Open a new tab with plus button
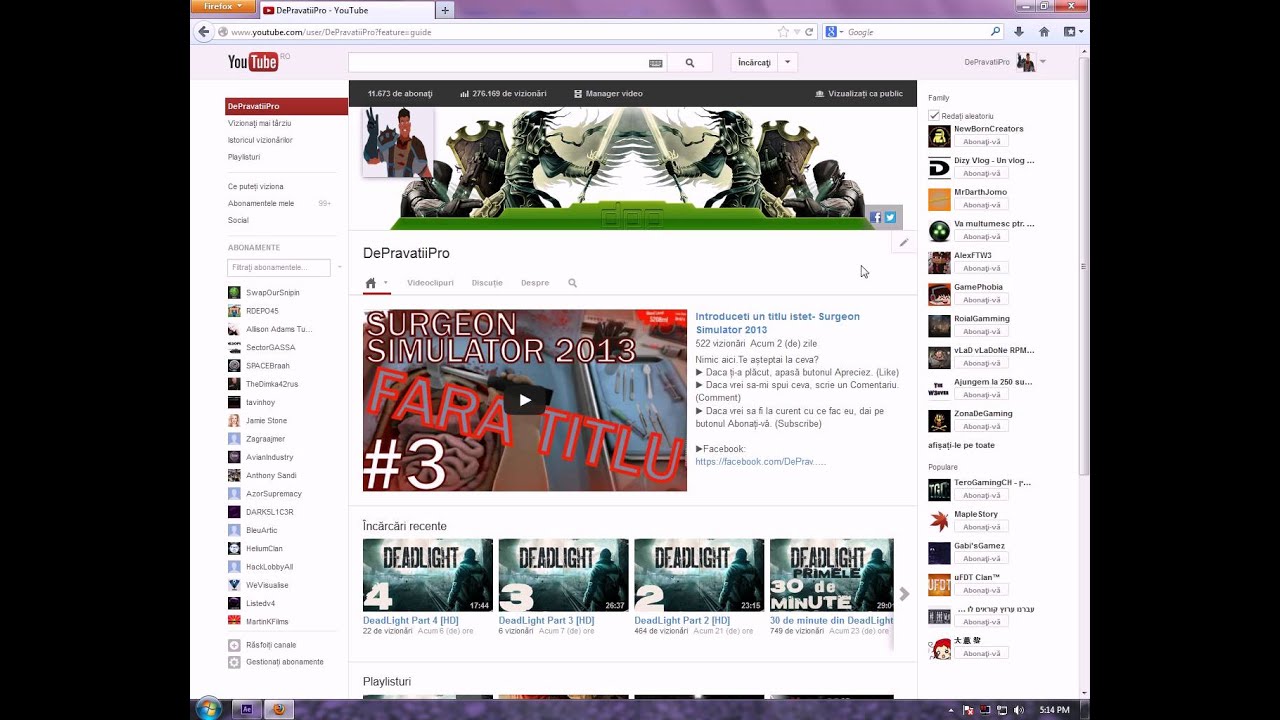The image size is (1280, 720). pos(445,10)
